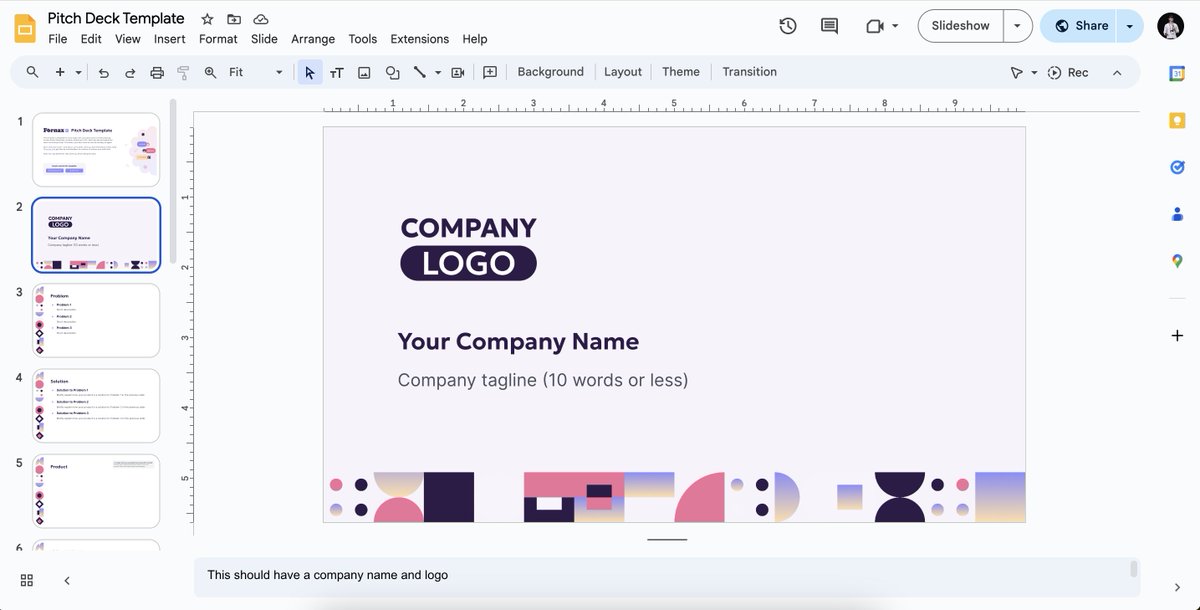Star this presentation
The image size is (1200, 610).
click(x=207, y=18)
